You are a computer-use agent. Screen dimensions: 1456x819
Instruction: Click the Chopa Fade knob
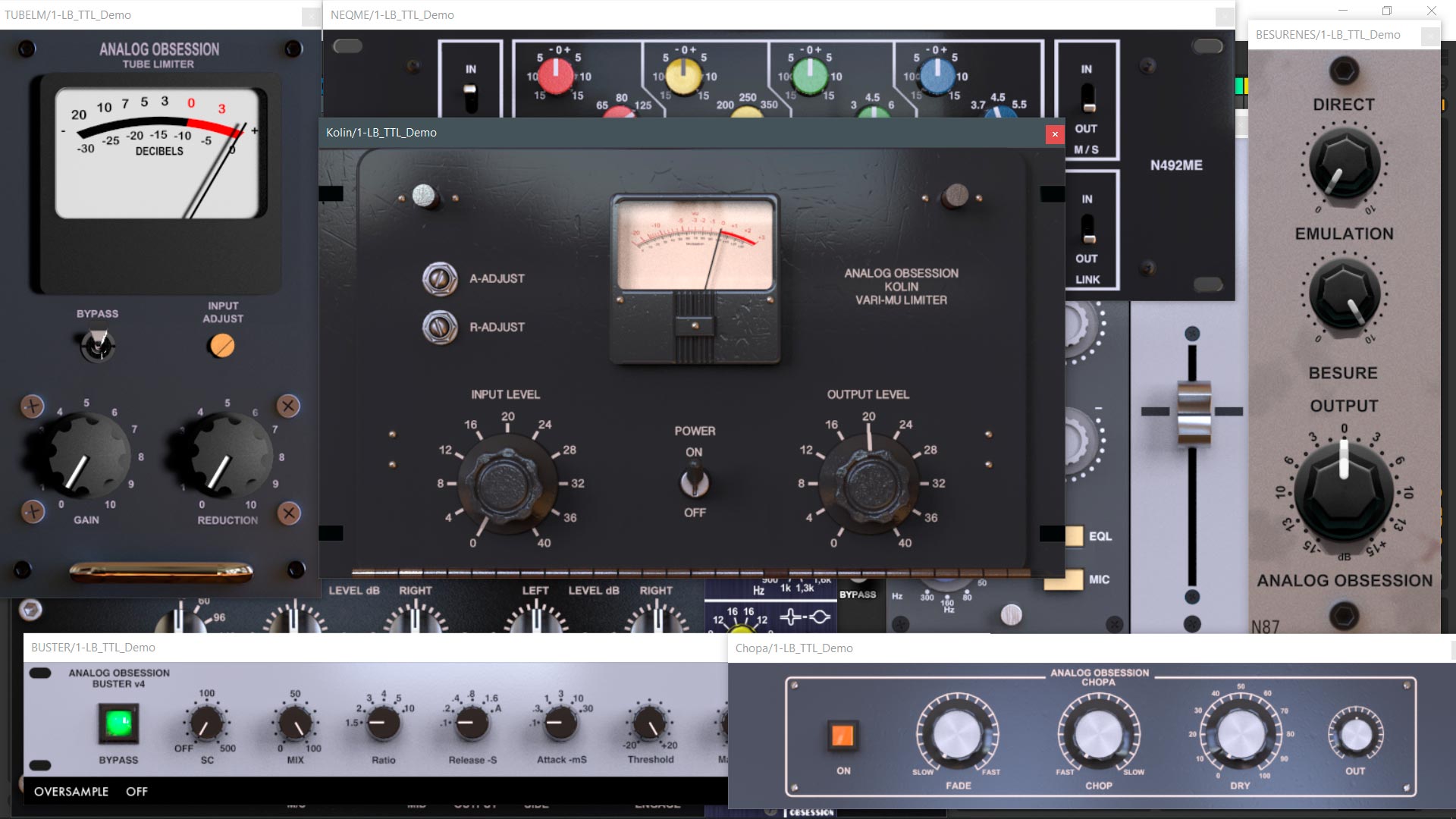(957, 734)
